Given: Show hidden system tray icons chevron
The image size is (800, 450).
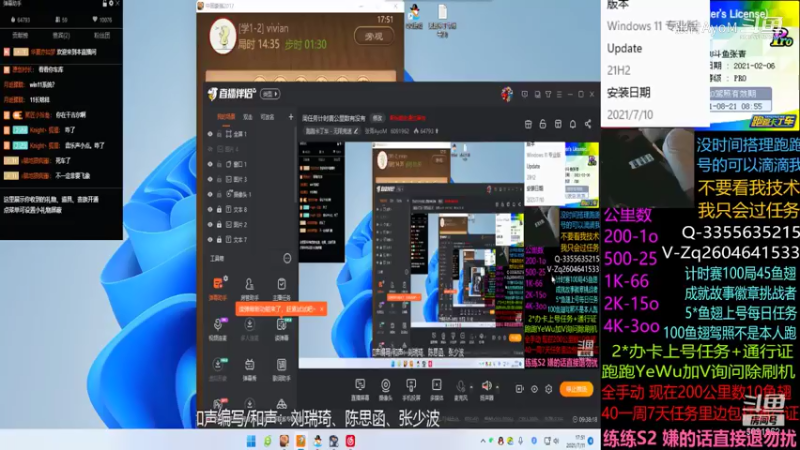Looking at the screenshot, I should coord(483,441).
